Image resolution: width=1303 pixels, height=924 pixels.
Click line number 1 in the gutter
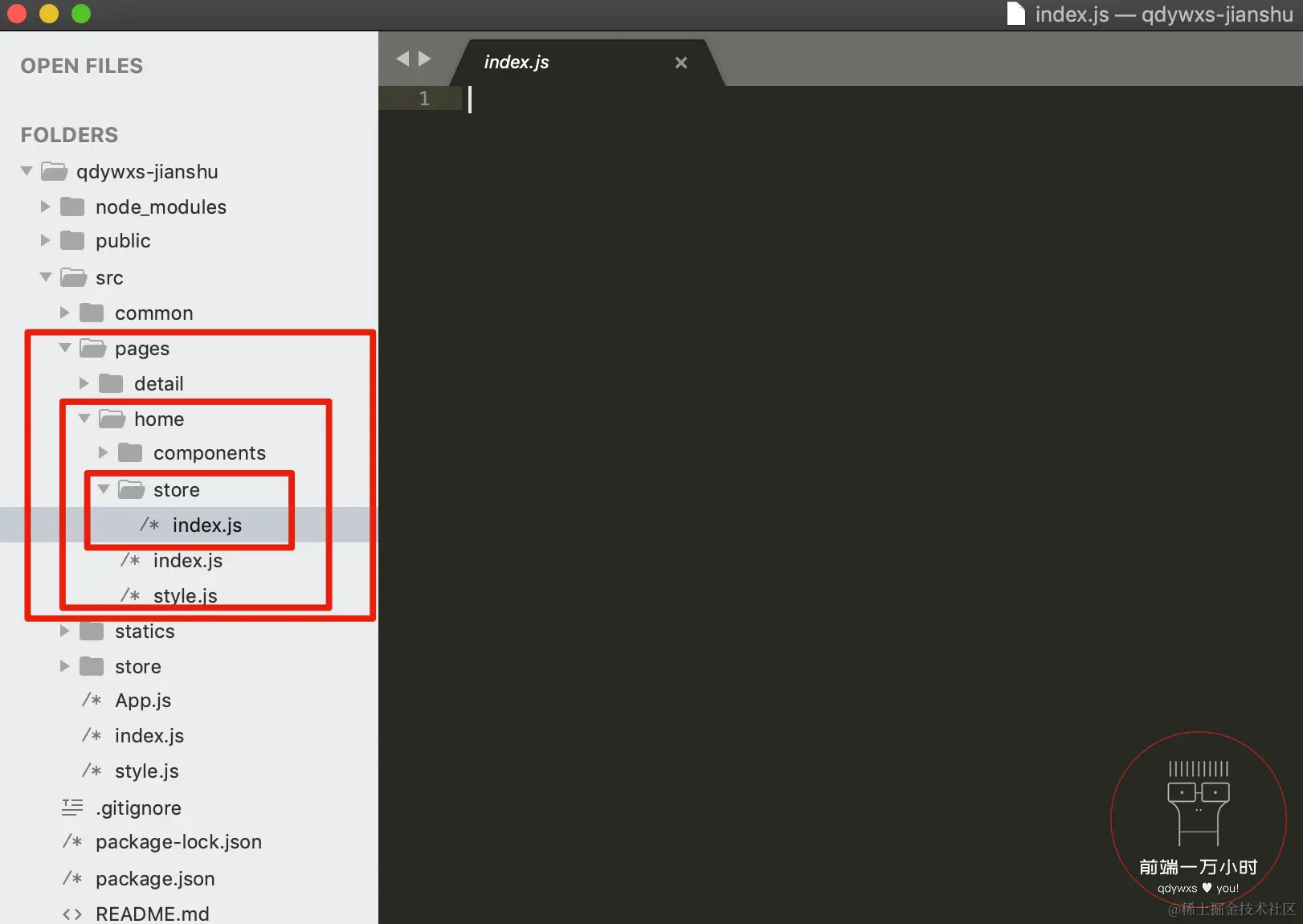424,98
